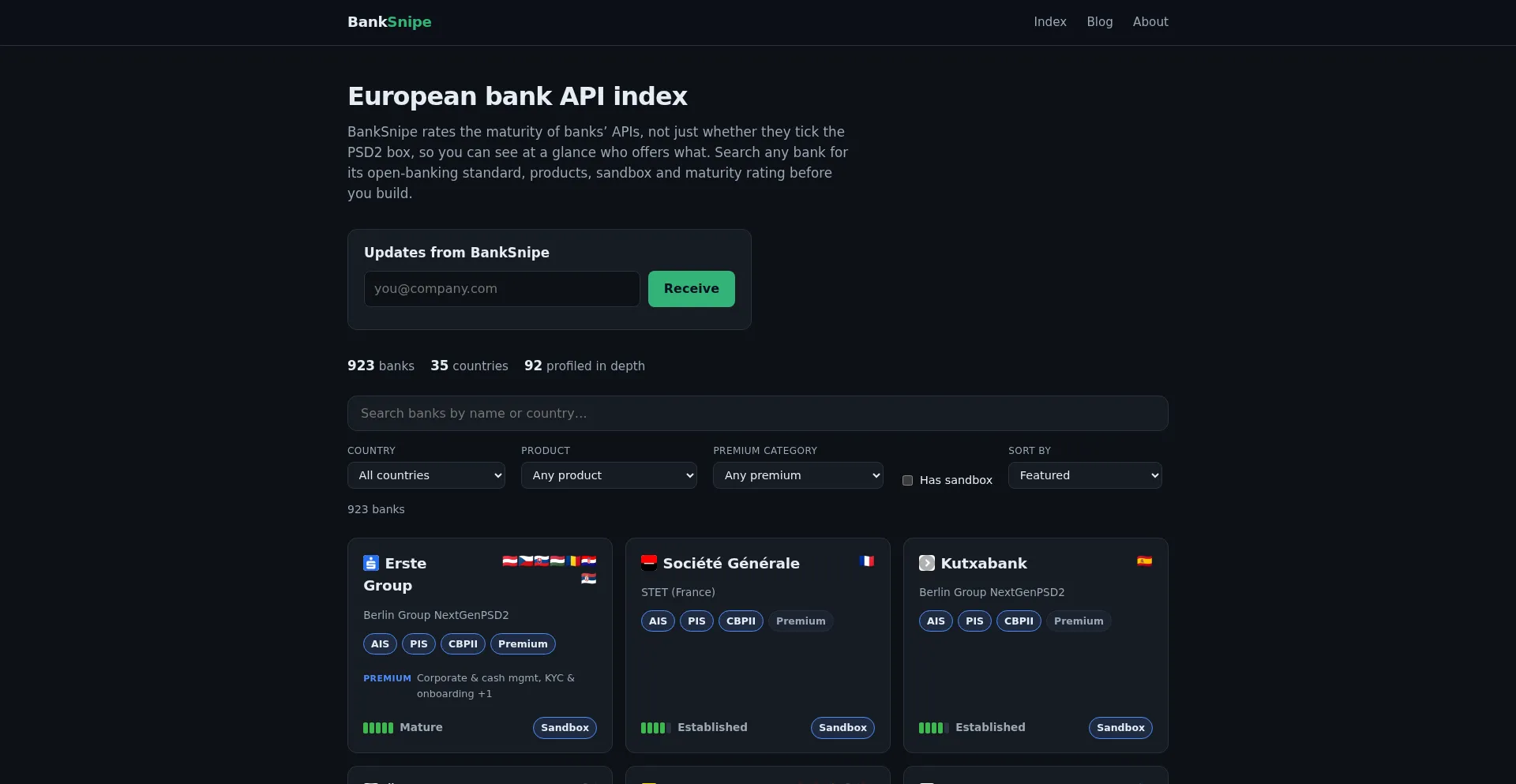Click the BankSnipe logo in the header
This screenshot has width=1516, height=784.
point(389,22)
